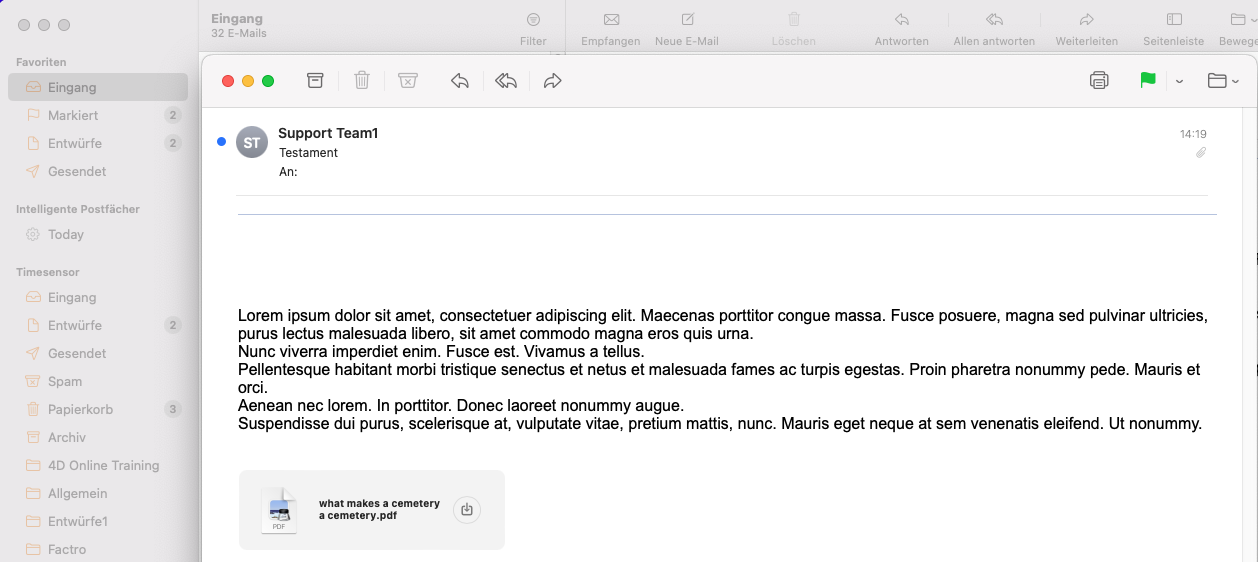Open Entwürfe under Favoriten
Image resolution: width=1258 pixels, height=562 pixels.
click(98, 143)
